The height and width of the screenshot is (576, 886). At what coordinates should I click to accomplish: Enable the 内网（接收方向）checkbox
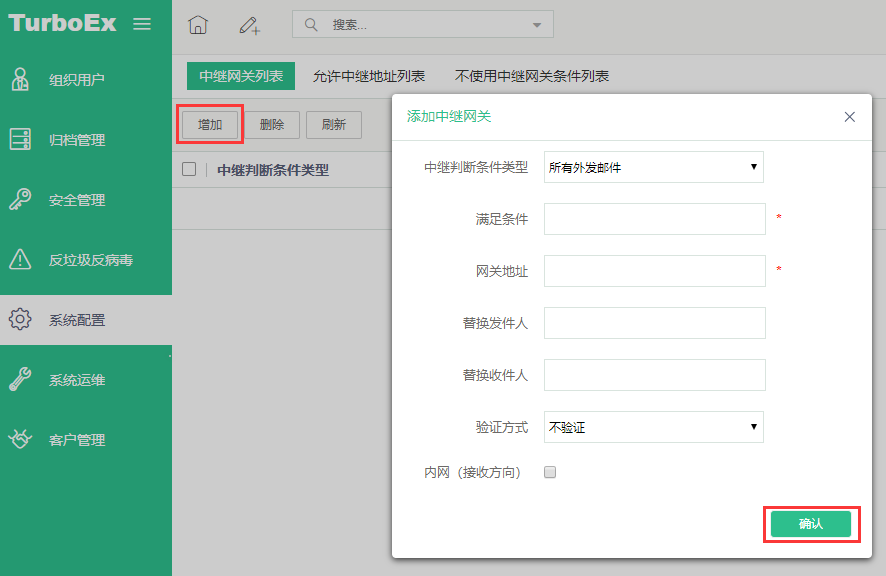(x=550, y=472)
